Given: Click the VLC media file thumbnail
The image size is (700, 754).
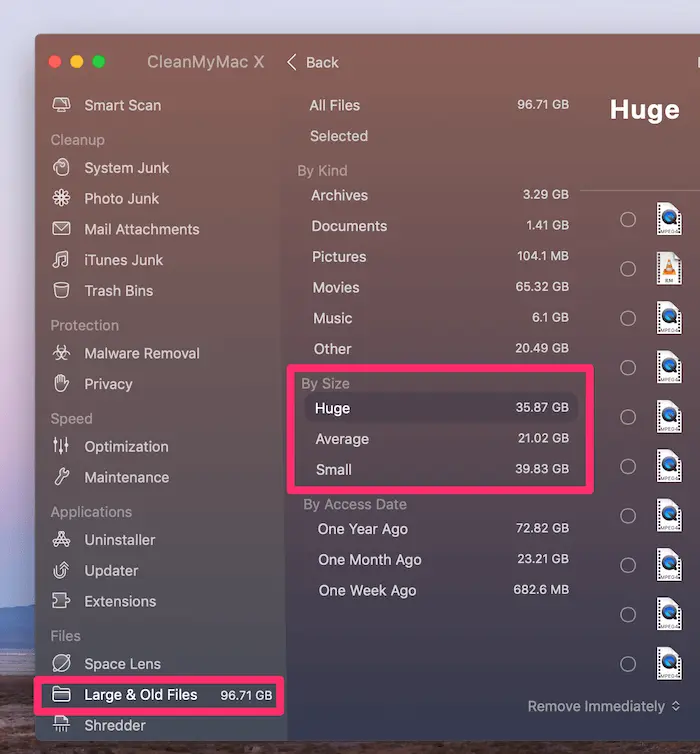Looking at the screenshot, I should 669,268.
